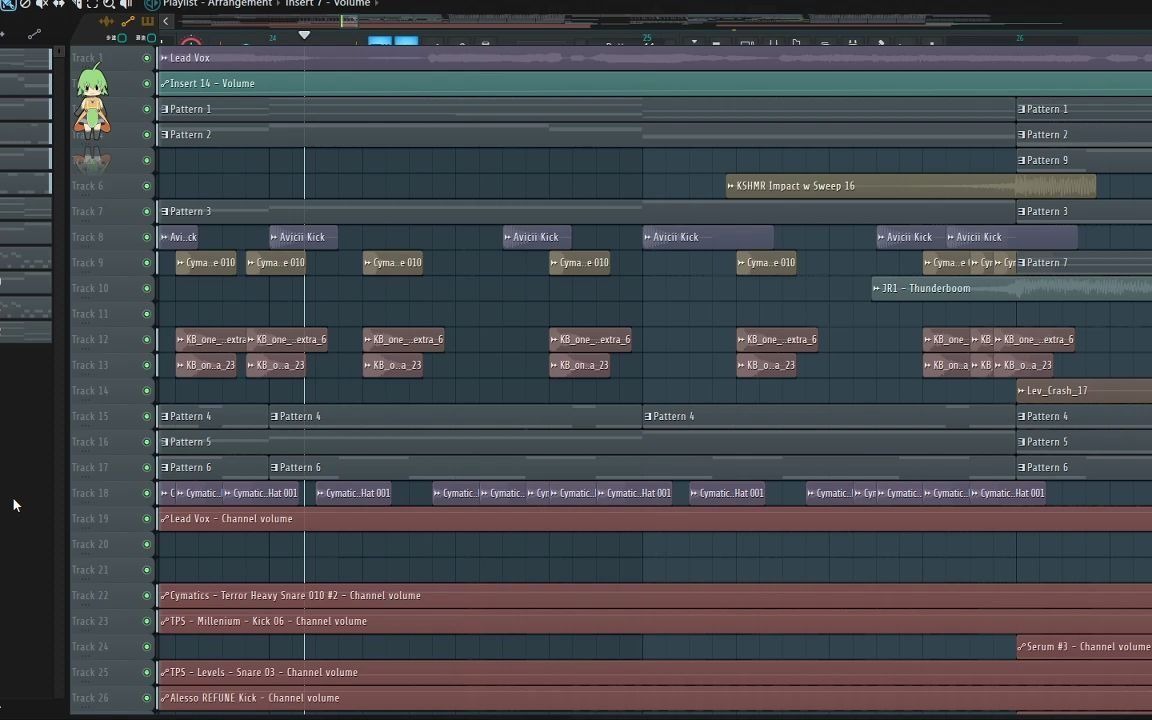Mute Track 10 with its green switch

click(146, 288)
